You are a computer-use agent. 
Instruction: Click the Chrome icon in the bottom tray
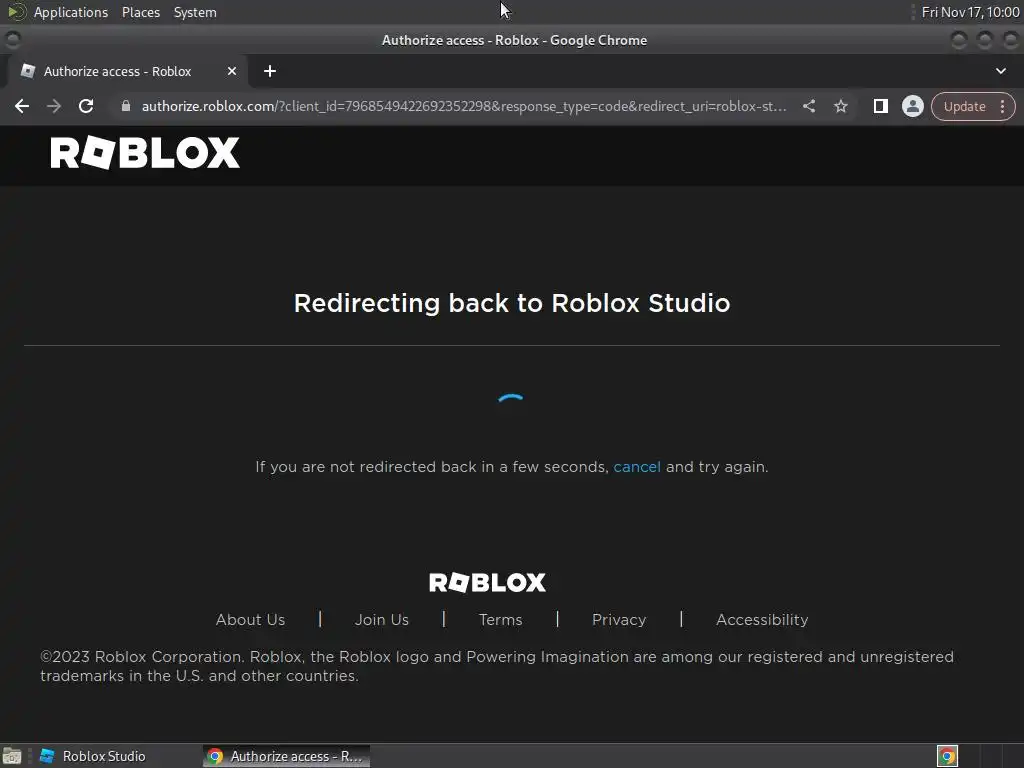tap(947, 756)
